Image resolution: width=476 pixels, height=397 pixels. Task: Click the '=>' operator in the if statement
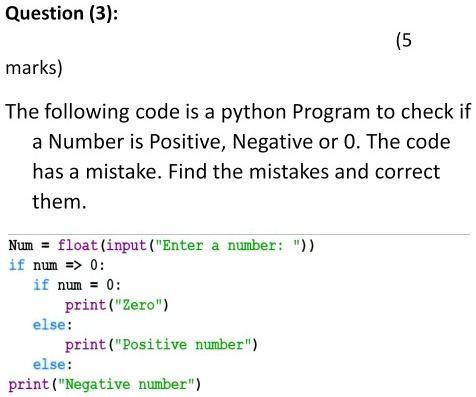click(73, 266)
